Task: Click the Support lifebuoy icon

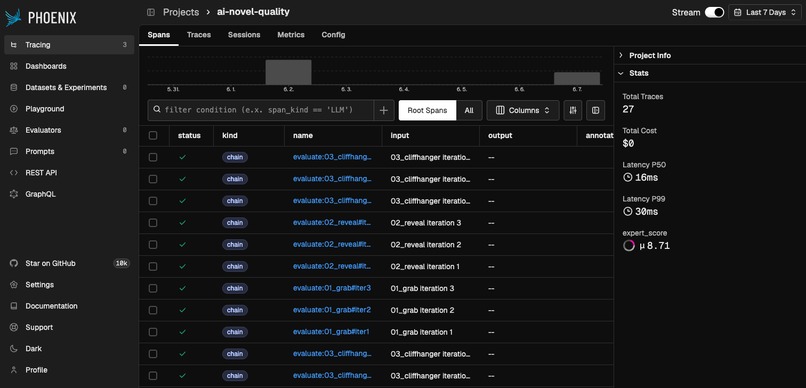Action: 14,327
